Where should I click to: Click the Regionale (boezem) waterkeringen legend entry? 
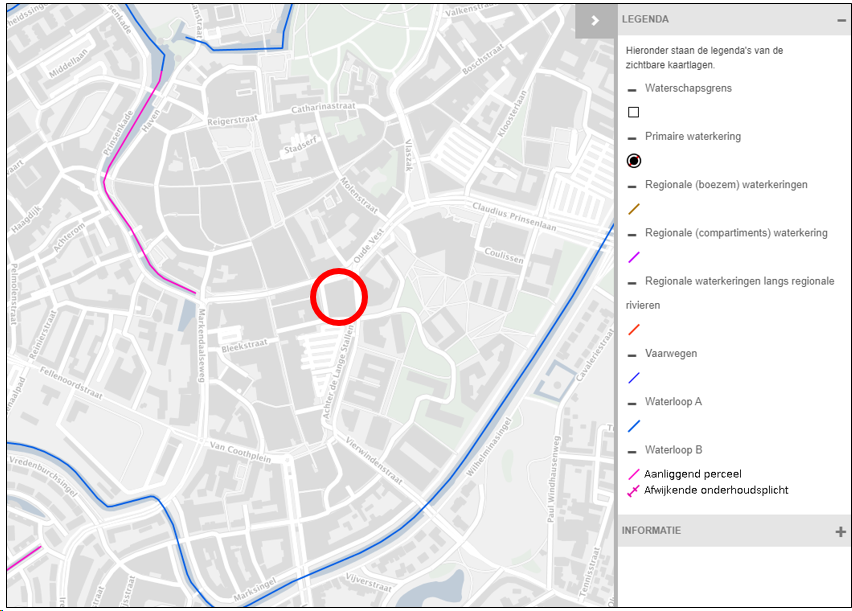pos(726,184)
